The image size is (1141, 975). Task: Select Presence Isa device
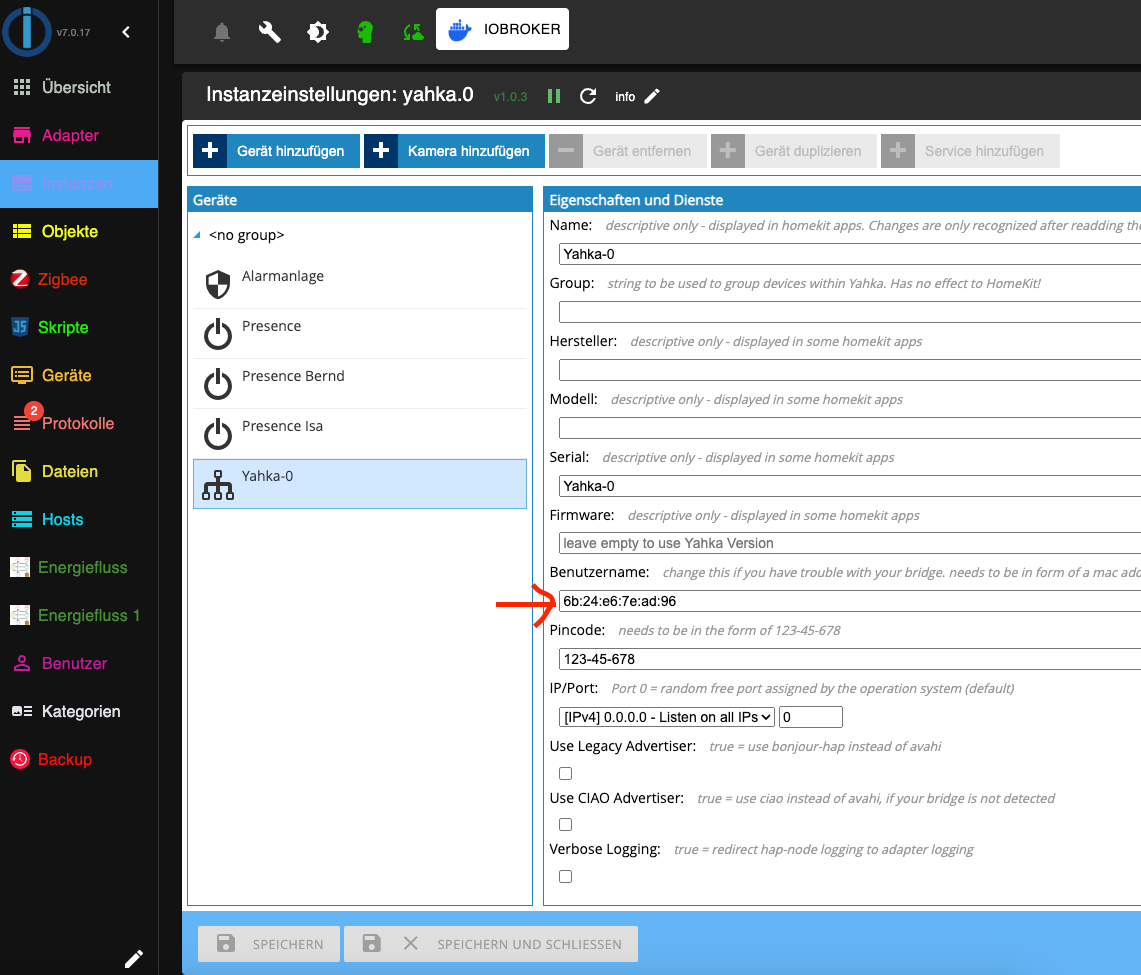click(x=360, y=434)
